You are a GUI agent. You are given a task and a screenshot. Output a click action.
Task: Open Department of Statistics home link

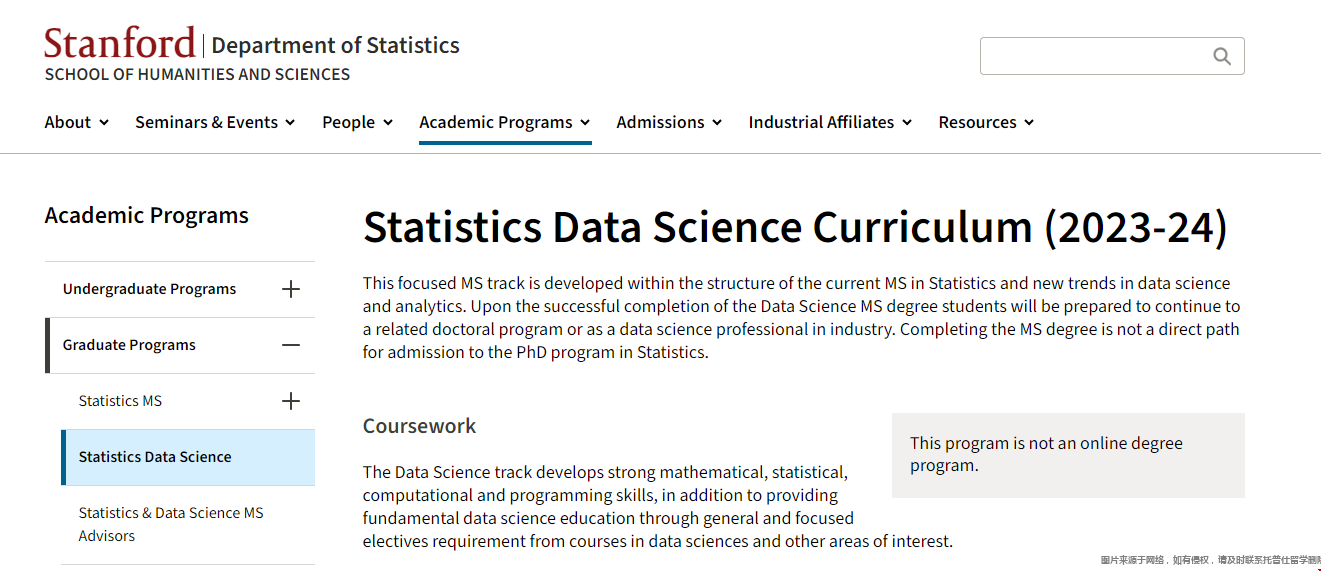[336, 45]
